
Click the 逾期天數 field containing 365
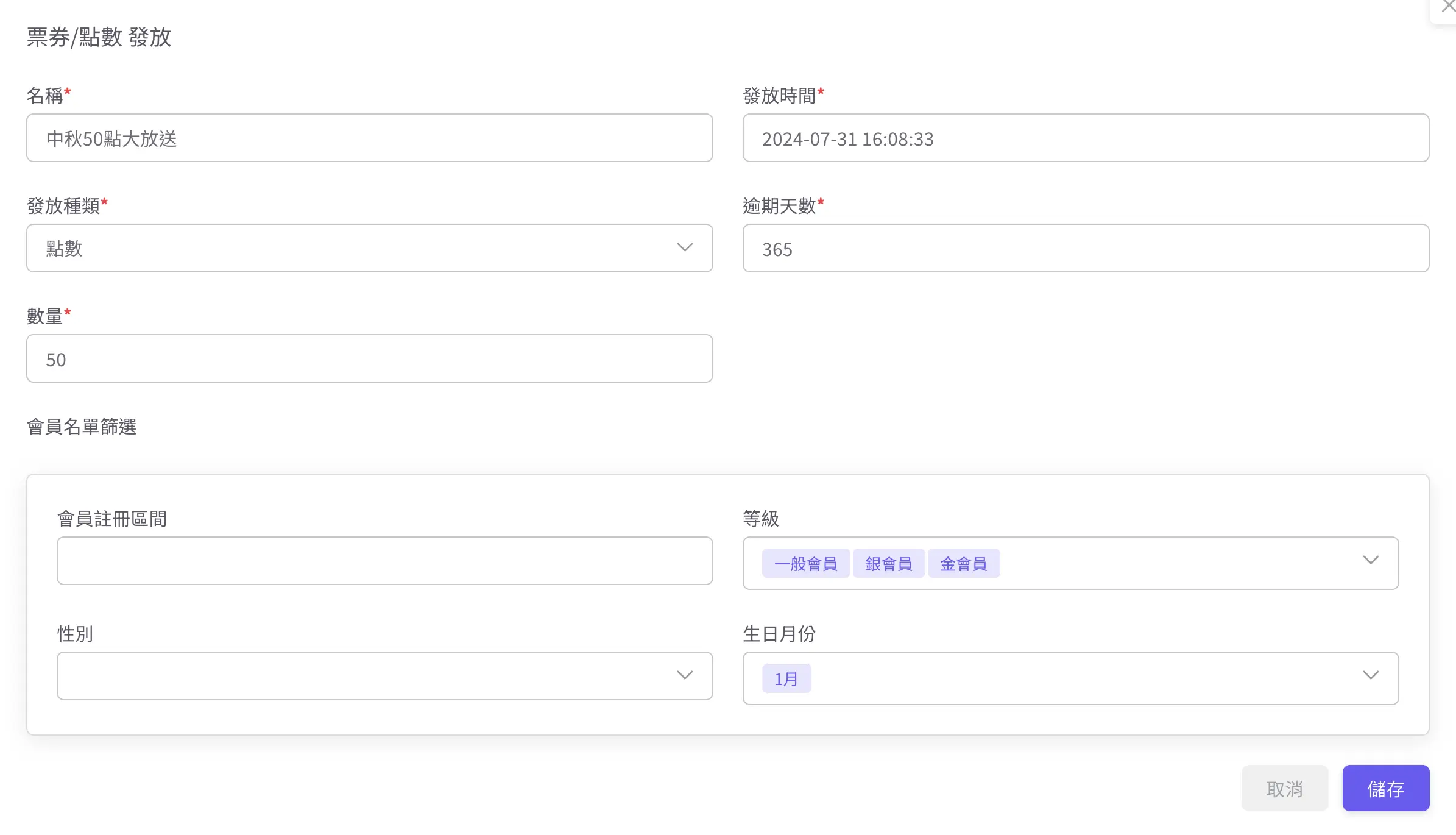[1085, 249]
